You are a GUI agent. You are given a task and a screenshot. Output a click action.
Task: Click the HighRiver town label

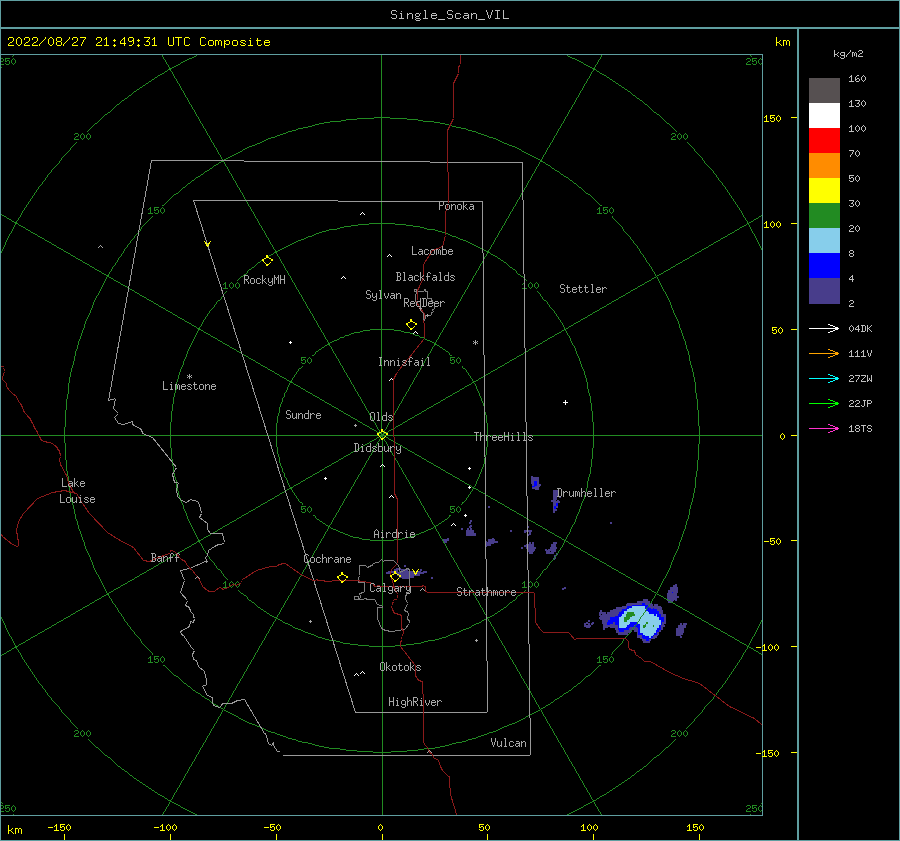coord(414,702)
